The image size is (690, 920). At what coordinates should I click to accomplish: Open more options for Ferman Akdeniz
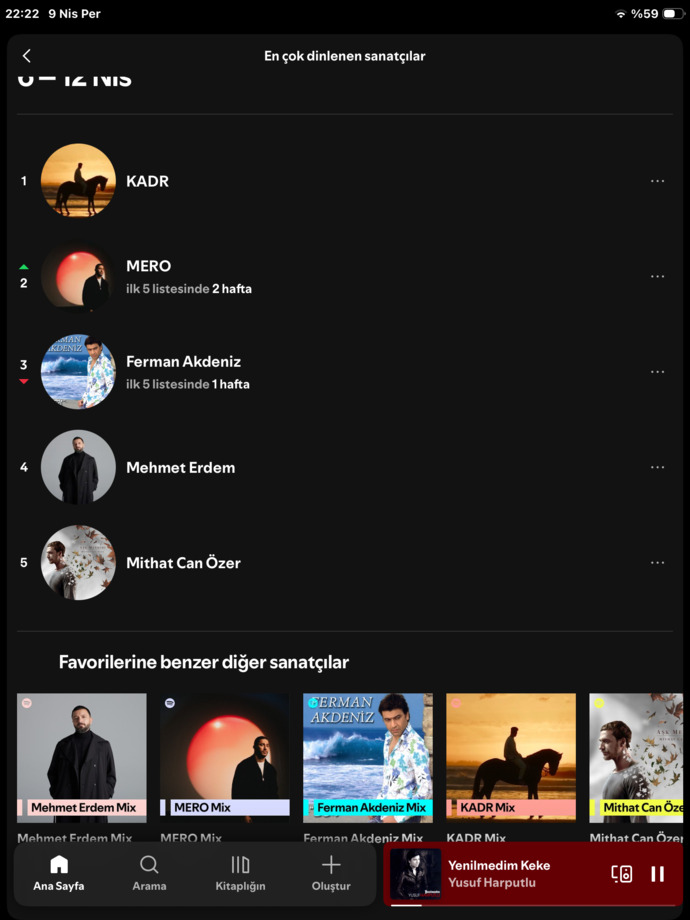coord(657,372)
